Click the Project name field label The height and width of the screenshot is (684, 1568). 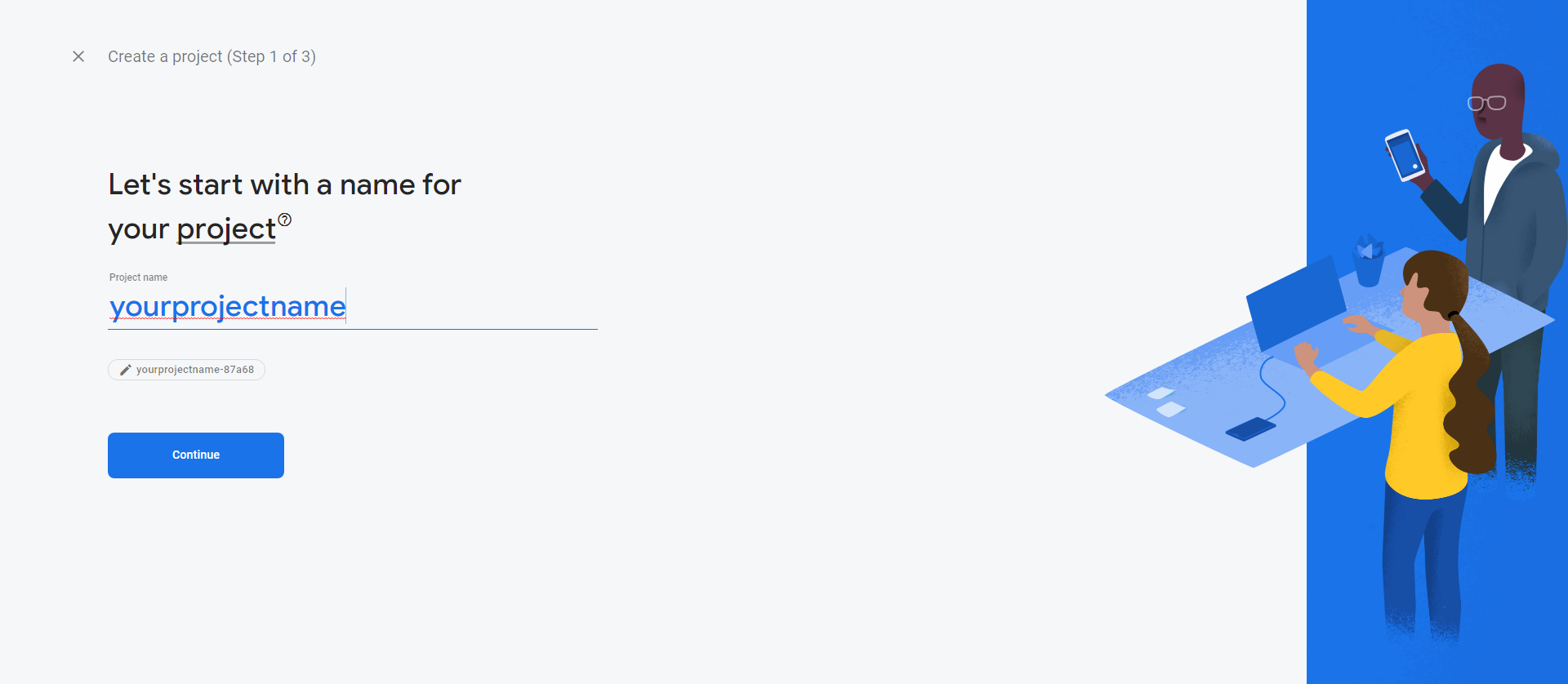(x=137, y=277)
